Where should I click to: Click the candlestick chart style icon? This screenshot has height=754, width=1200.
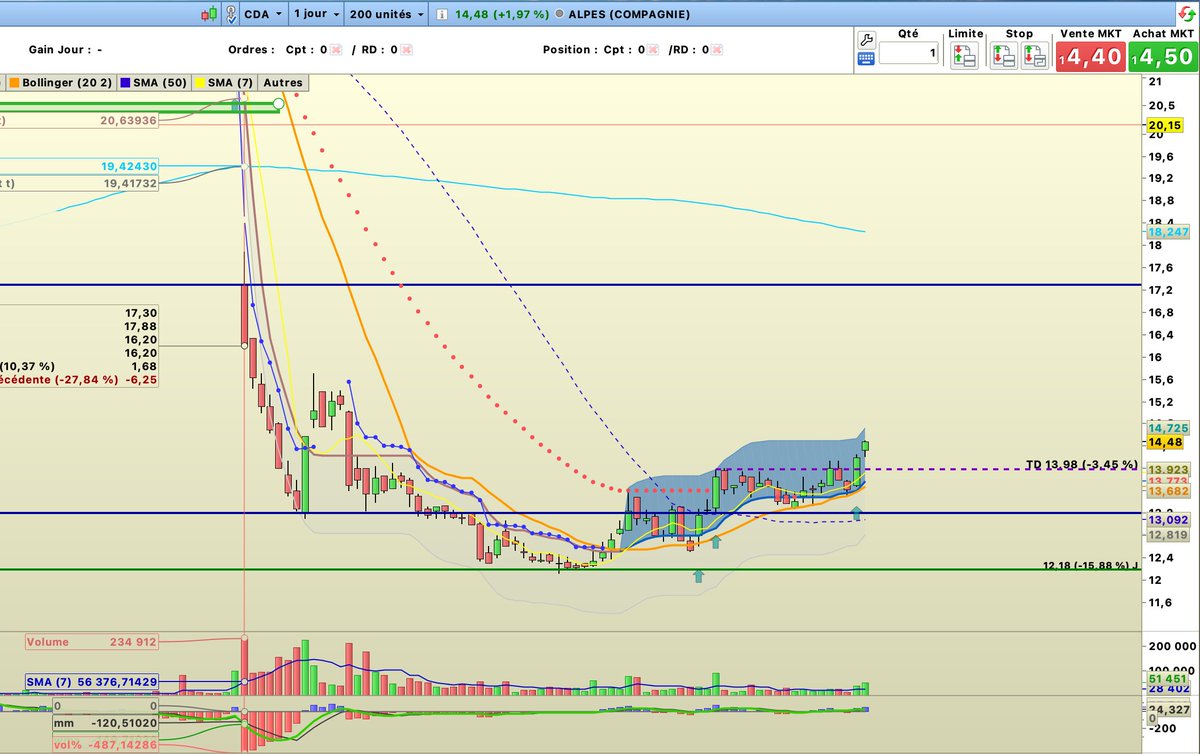pos(209,14)
